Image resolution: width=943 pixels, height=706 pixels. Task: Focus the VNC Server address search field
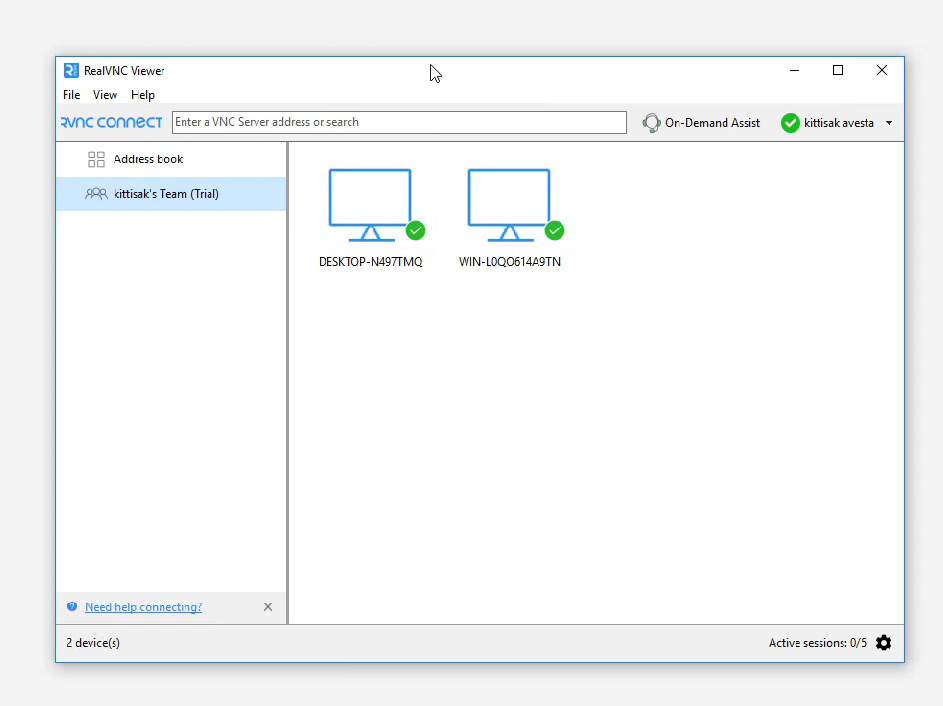[399, 122]
